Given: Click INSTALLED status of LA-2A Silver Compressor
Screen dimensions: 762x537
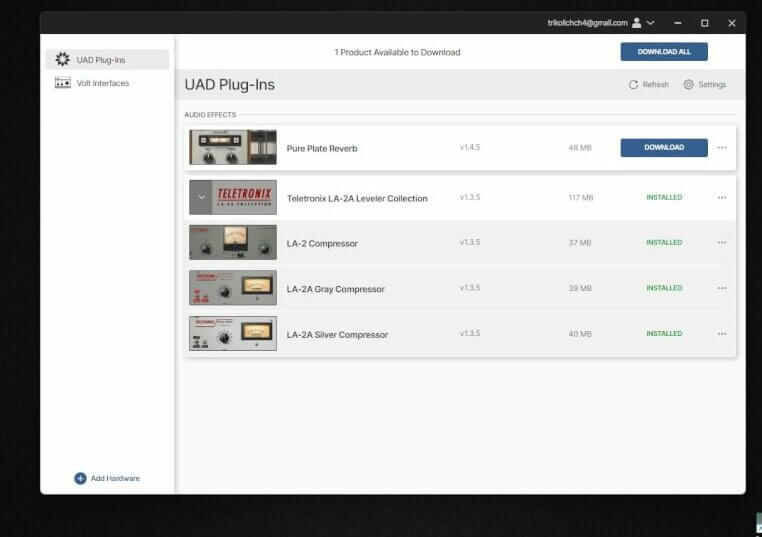Looking at the screenshot, I should click(x=664, y=333).
